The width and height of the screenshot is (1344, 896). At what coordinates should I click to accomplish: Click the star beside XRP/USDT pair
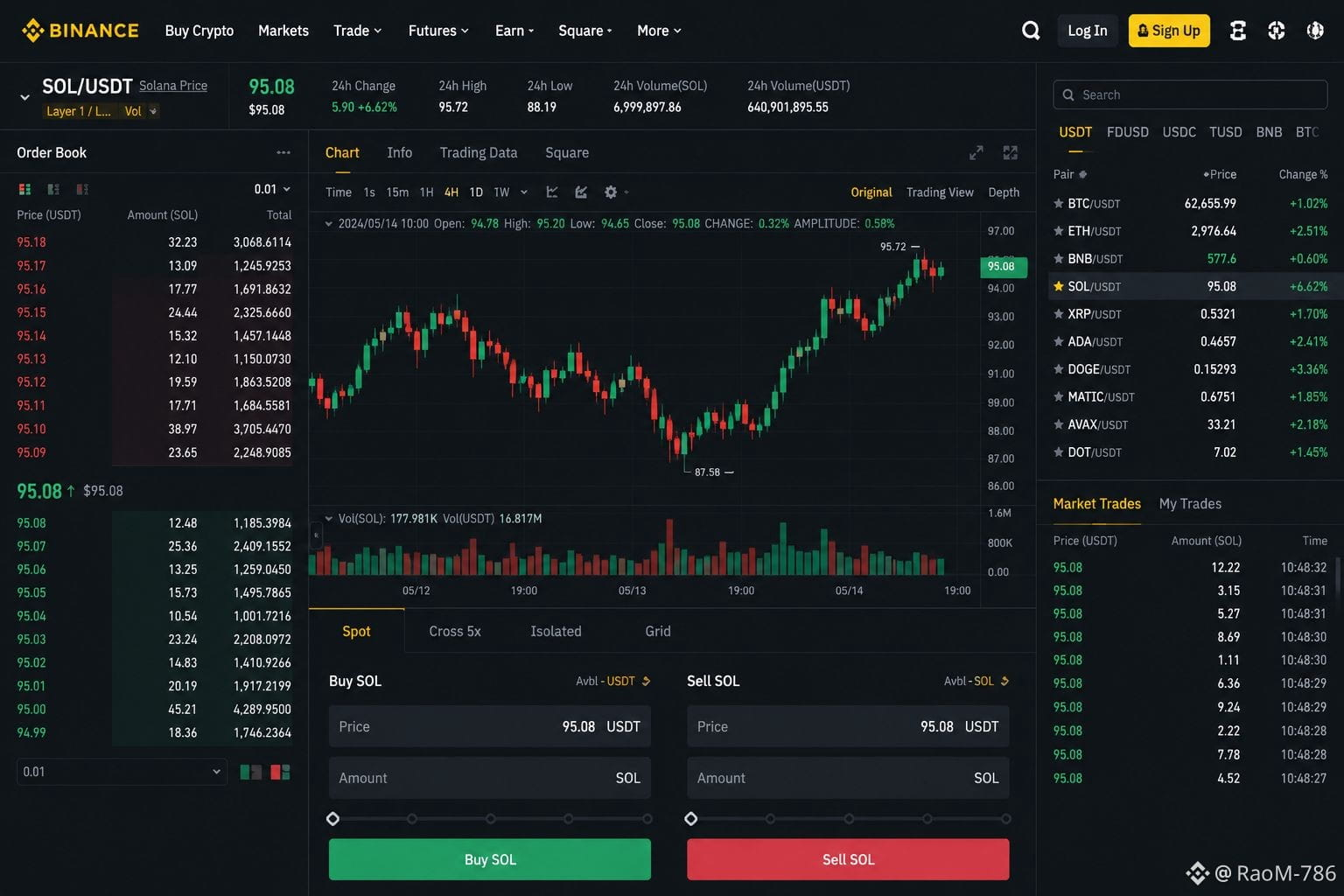click(1059, 313)
